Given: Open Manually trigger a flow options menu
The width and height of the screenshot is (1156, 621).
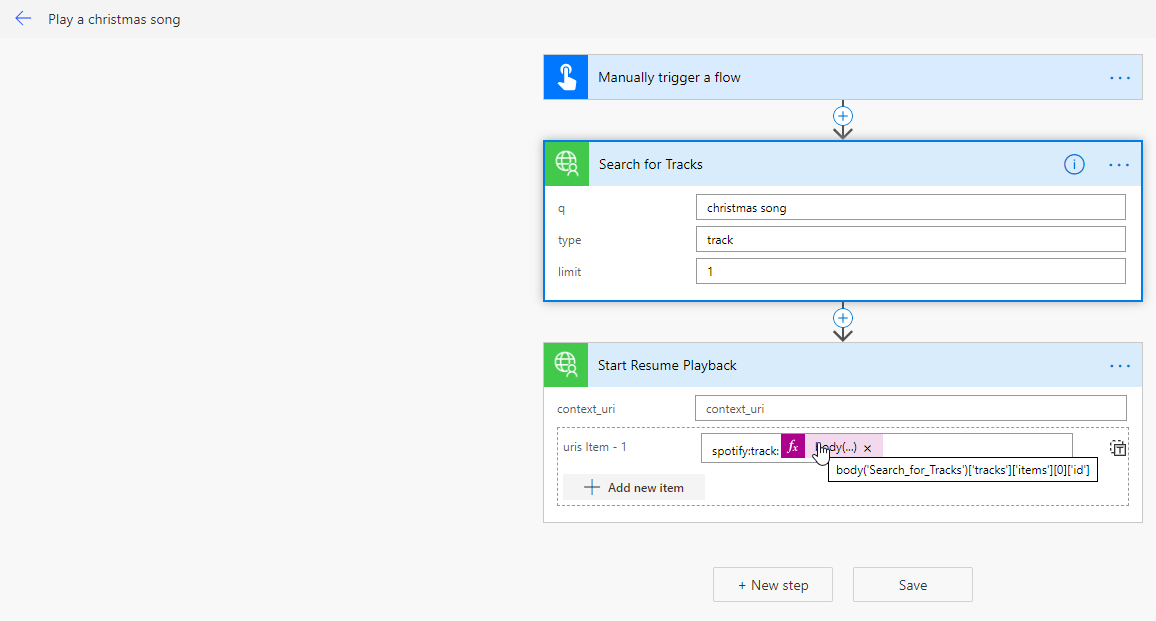Looking at the screenshot, I should pos(1119,78).
